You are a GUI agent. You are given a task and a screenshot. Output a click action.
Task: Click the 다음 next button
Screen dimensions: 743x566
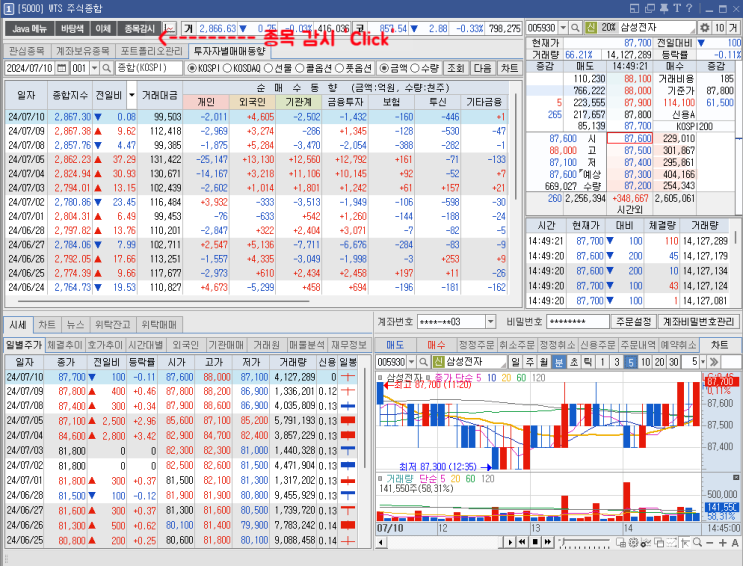tap(482, 68)
